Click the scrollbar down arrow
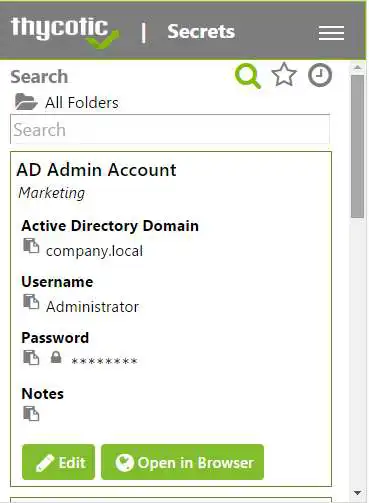The height and width of the screenshot is (503, 369). click(x=358, y=492)
